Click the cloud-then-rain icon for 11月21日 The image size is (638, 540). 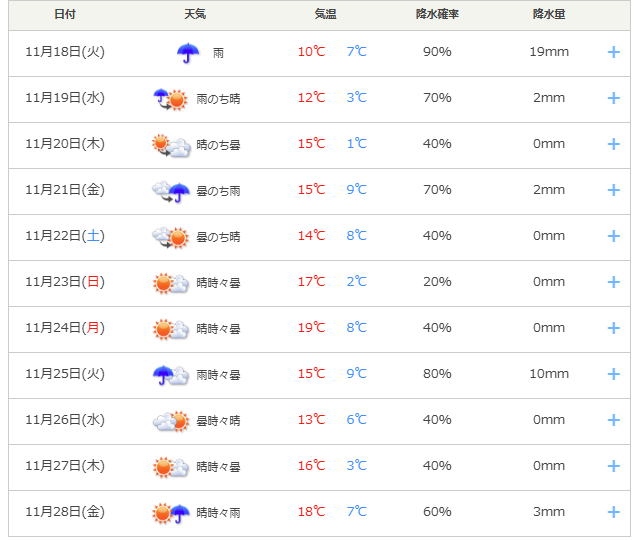(170, 190)
